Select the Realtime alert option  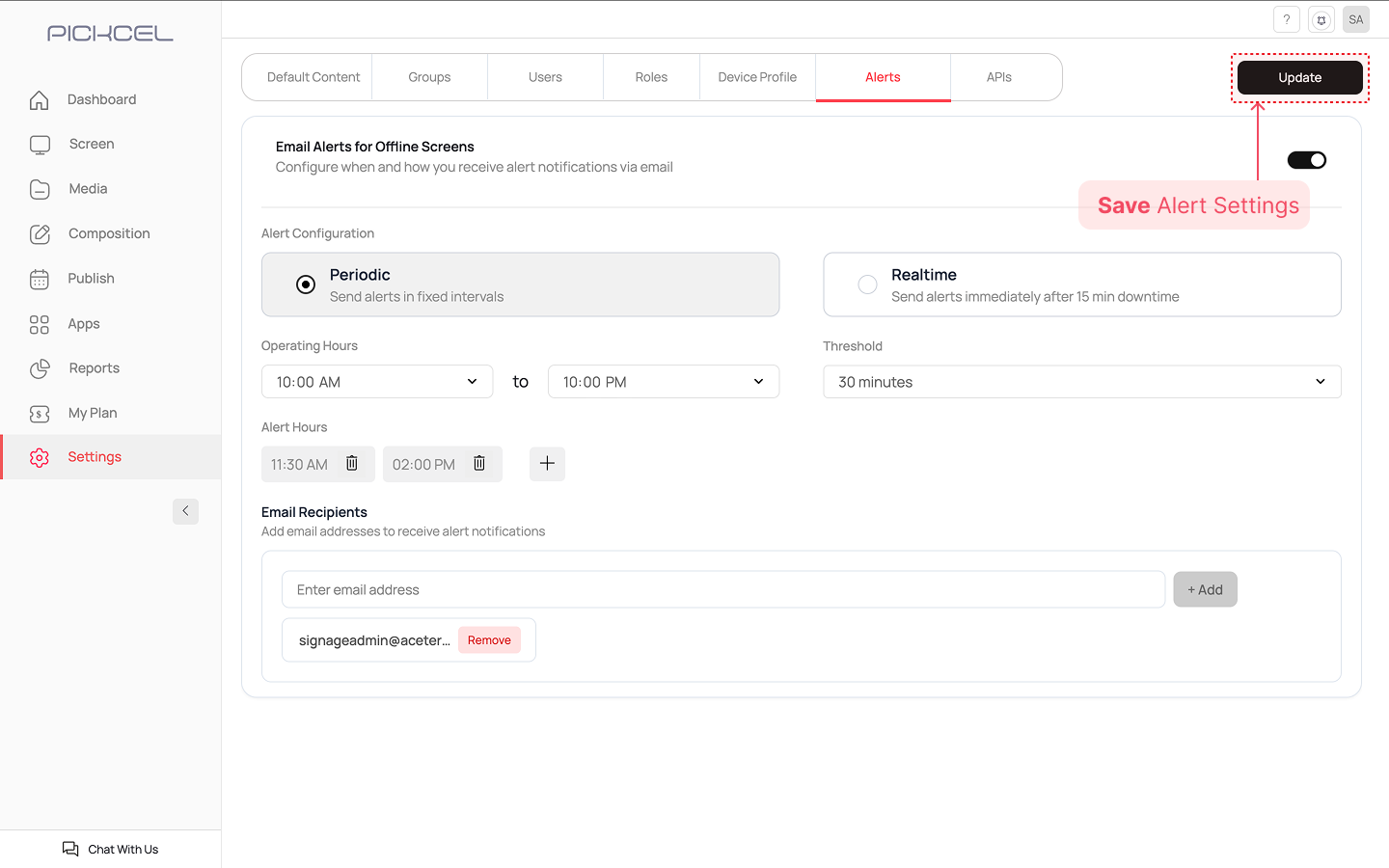click(867, 285)
